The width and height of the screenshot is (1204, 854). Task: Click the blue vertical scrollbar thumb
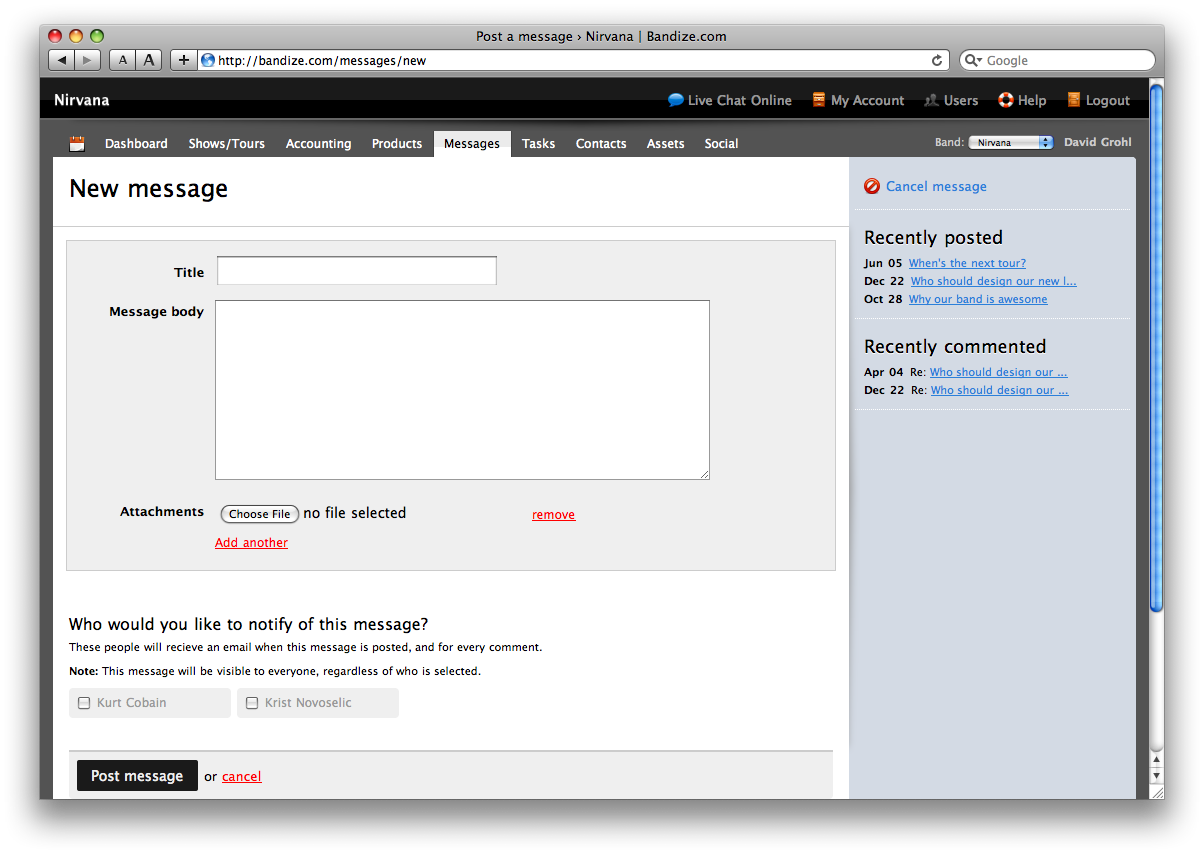click(1157, 348)
